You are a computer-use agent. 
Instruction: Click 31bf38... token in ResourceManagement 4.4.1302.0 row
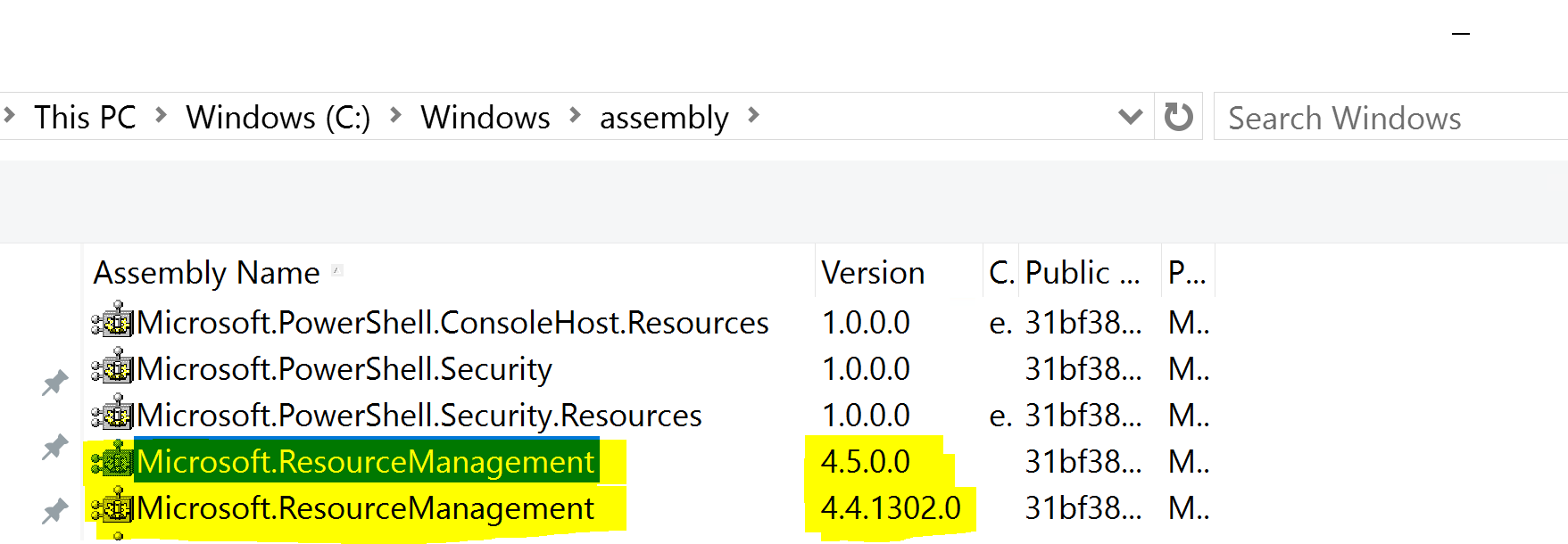tap(1083, 508)
